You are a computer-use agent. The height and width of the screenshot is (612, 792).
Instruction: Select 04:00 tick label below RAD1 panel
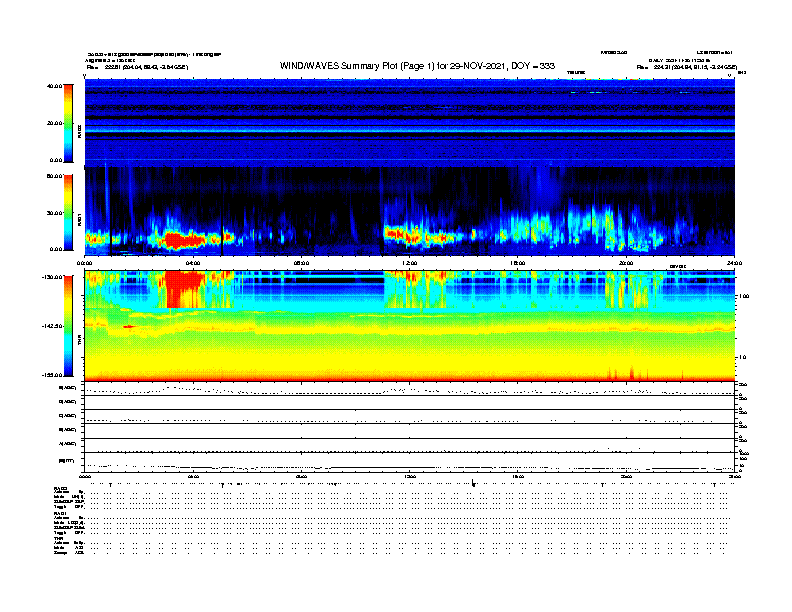tap(194, 263)
